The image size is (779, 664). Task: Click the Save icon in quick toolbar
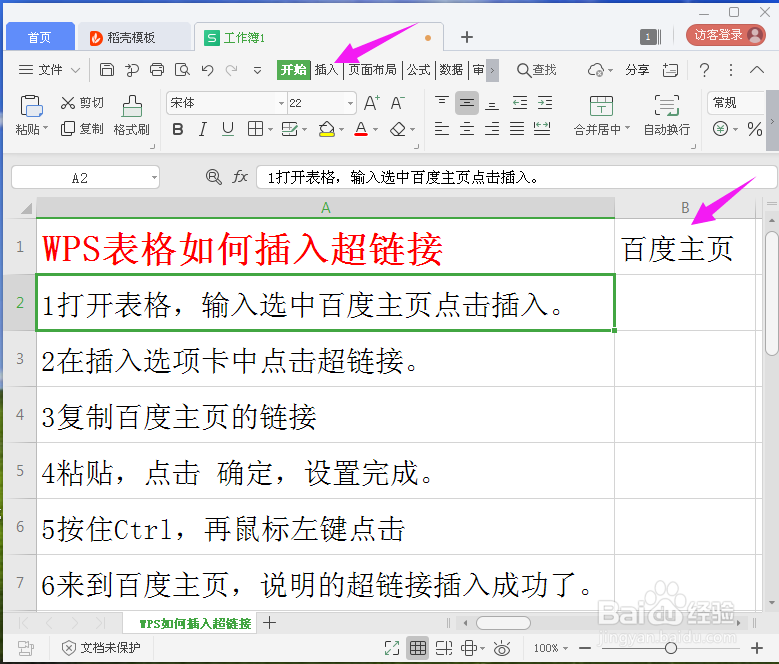(107, 70)
